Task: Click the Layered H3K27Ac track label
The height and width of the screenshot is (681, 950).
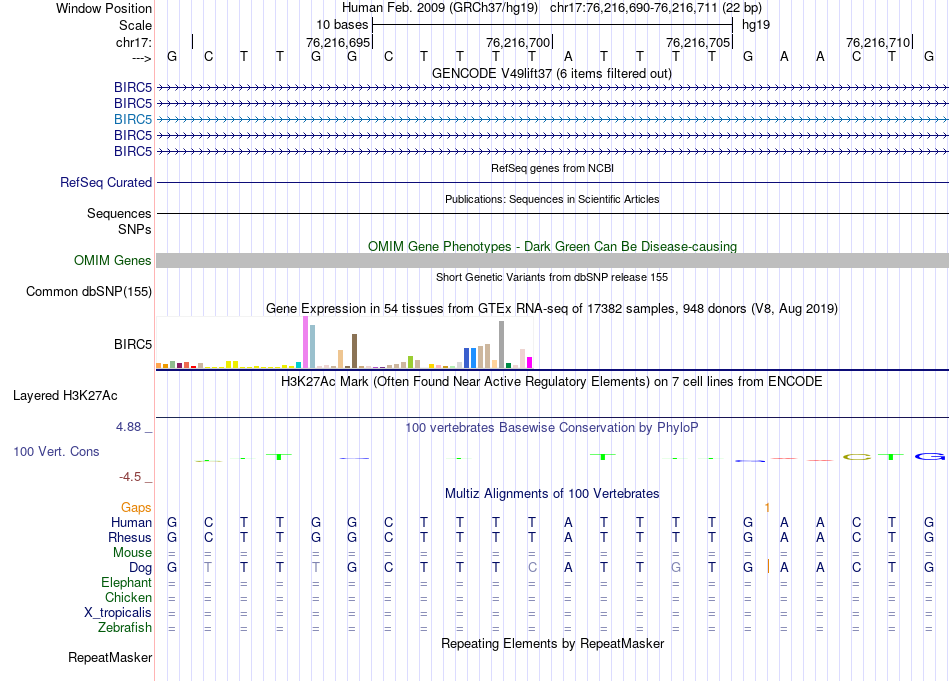Action: 65,396
